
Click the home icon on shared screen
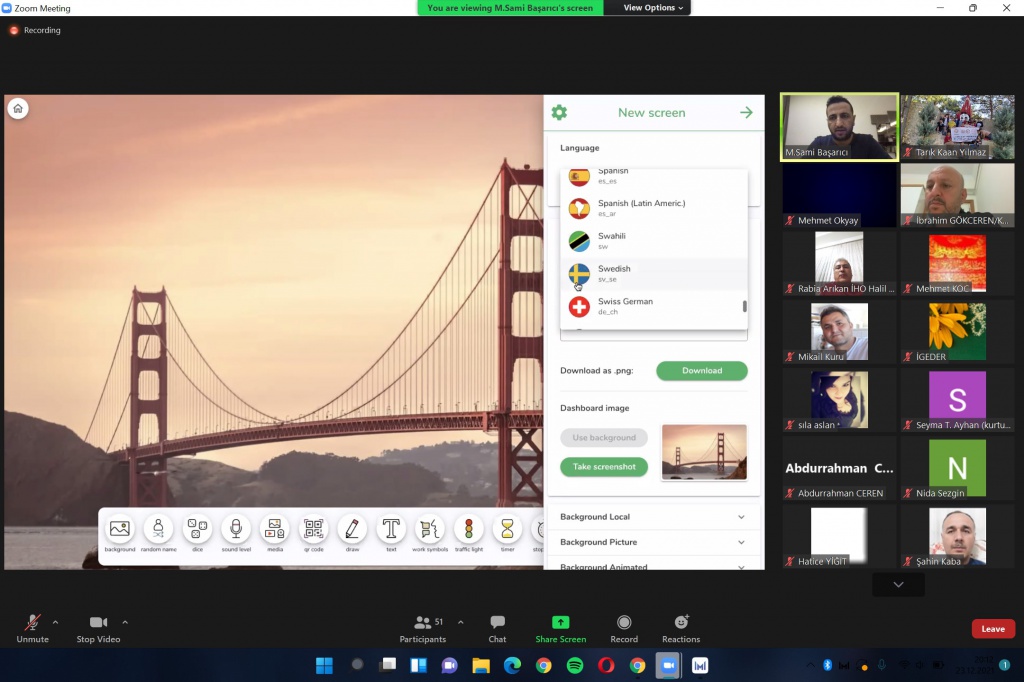click(x=18, y=108)
